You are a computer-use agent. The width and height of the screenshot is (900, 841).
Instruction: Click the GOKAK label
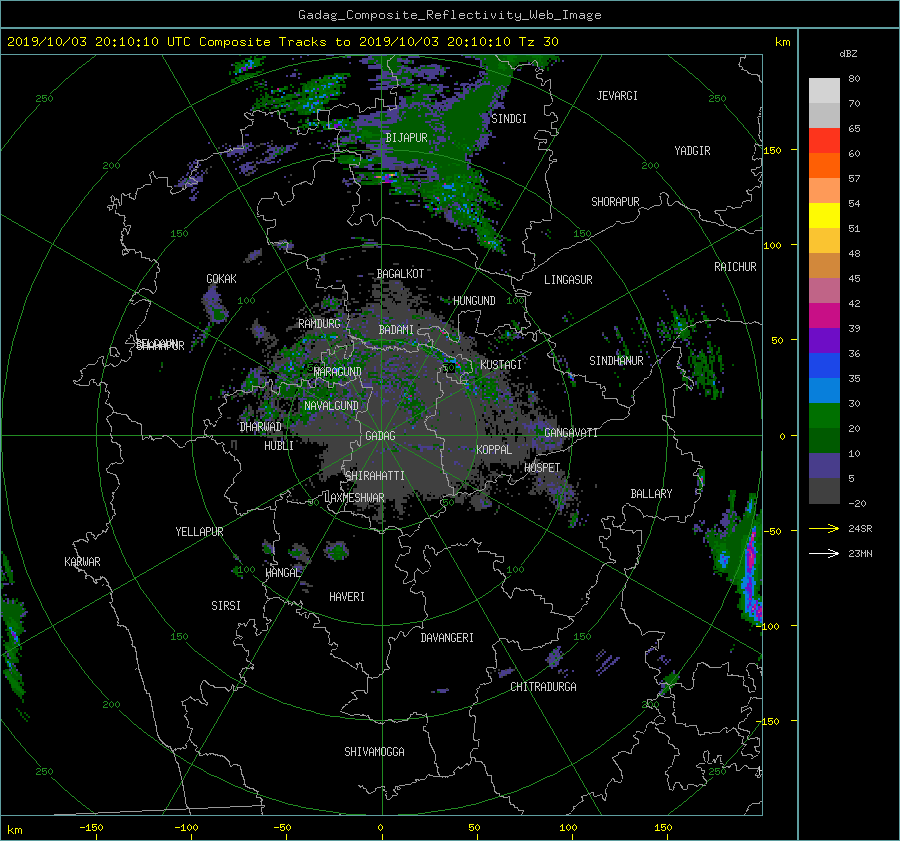point(222,279)
